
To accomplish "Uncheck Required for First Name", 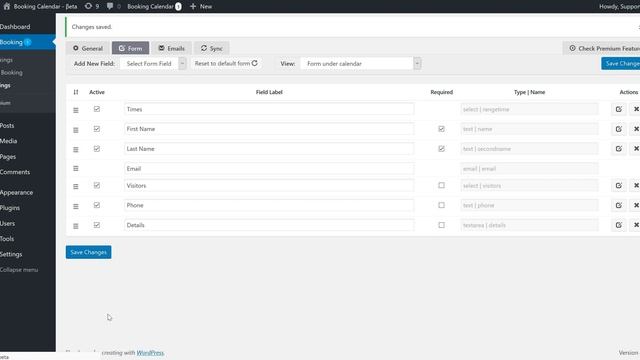I will tap(441, 129).
